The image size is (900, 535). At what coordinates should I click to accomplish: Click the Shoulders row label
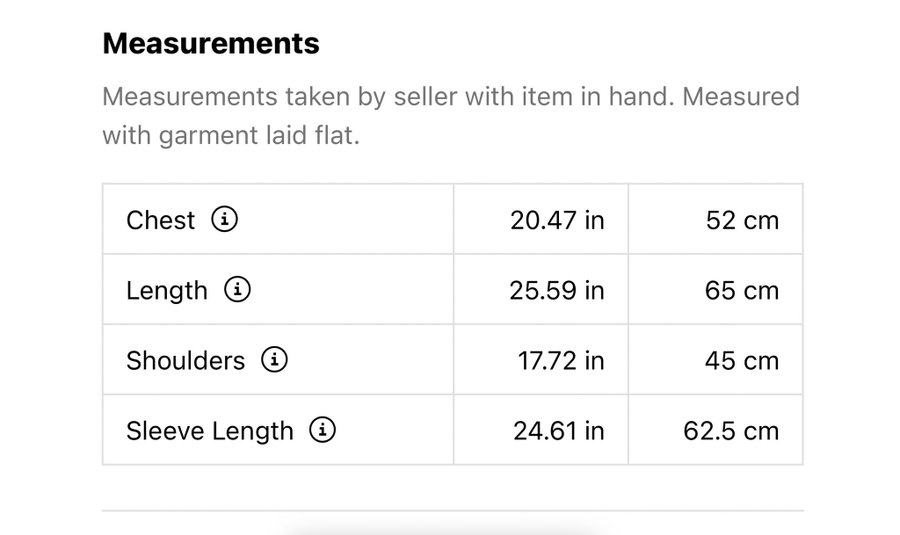(185, 361)
